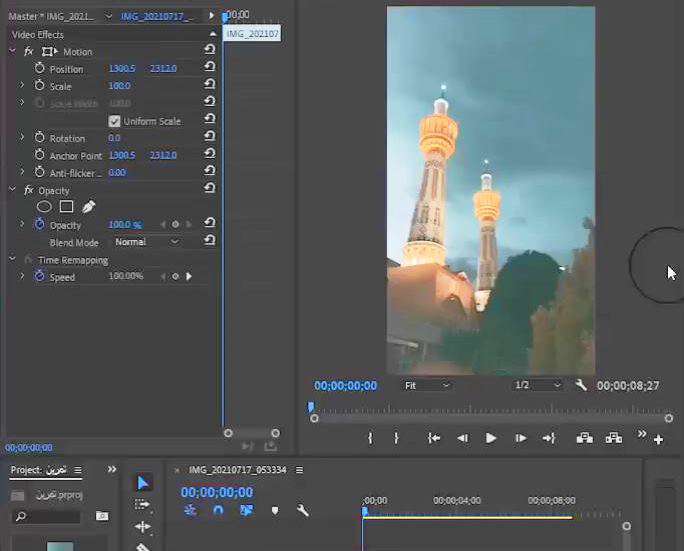Toggle animation stopwatch for Scale
The height and width of the screenshot is (551, 684).
click(40, 85)
